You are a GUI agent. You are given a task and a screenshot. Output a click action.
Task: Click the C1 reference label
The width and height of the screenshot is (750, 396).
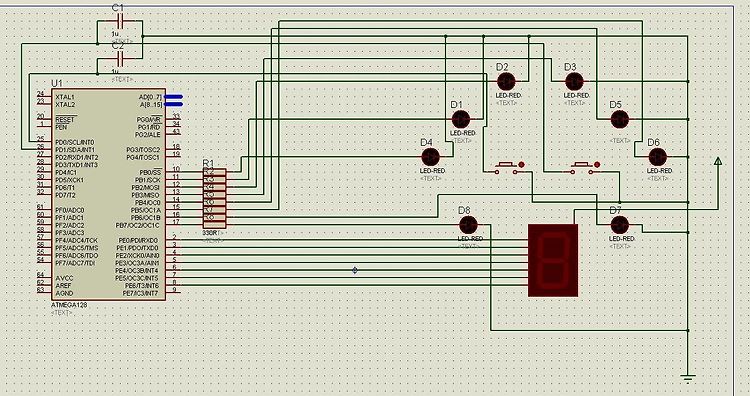tap(118, 8)
